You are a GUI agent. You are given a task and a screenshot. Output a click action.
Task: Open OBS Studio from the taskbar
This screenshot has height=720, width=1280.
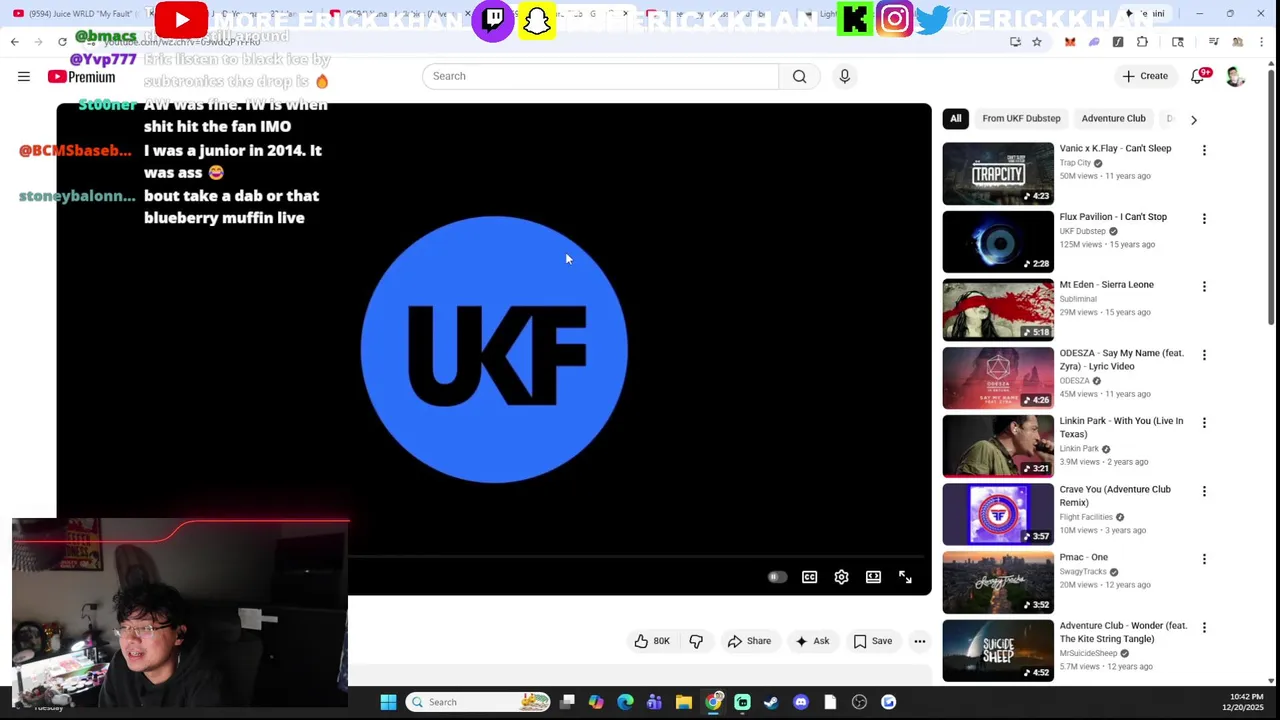pyautogui.click(x=859, y=702)
